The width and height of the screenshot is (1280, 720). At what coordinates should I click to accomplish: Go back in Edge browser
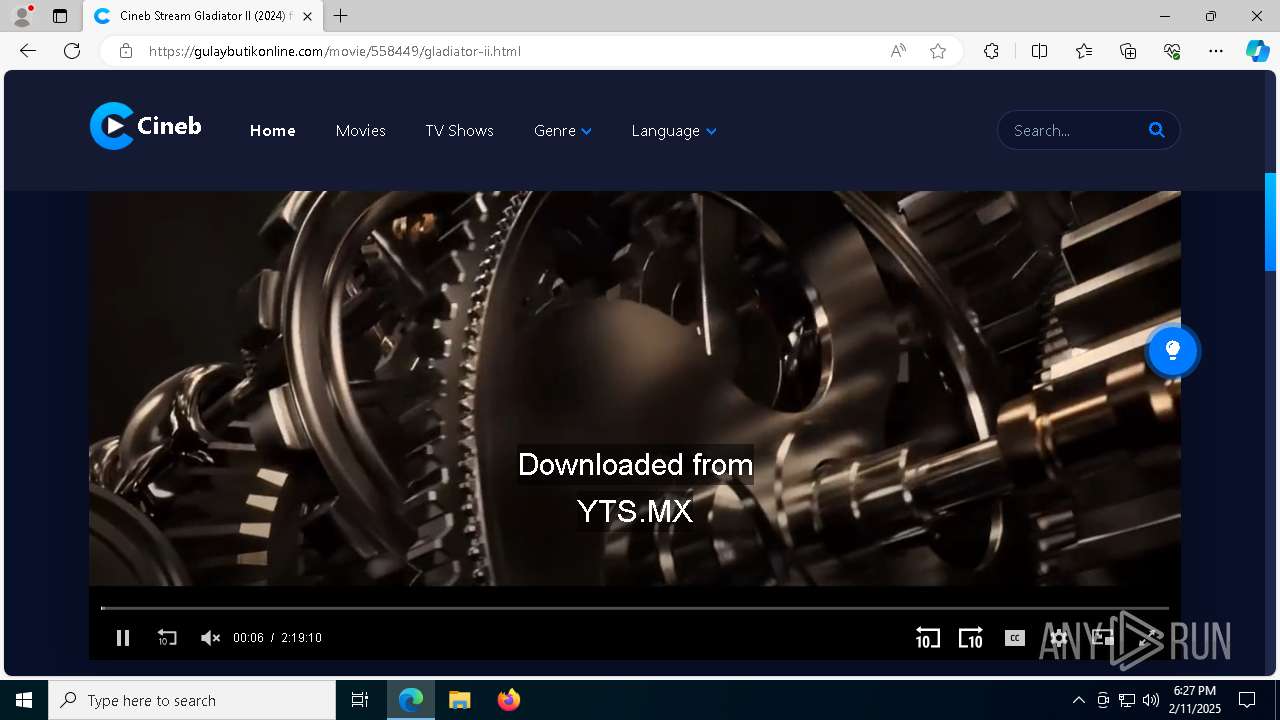(28, 51)
